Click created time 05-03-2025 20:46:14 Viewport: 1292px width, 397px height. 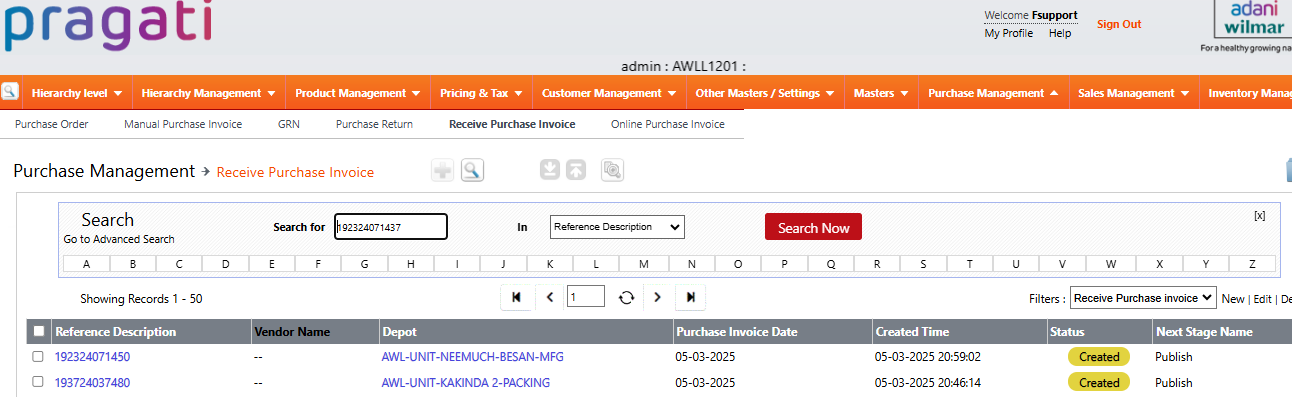(927, 383)
